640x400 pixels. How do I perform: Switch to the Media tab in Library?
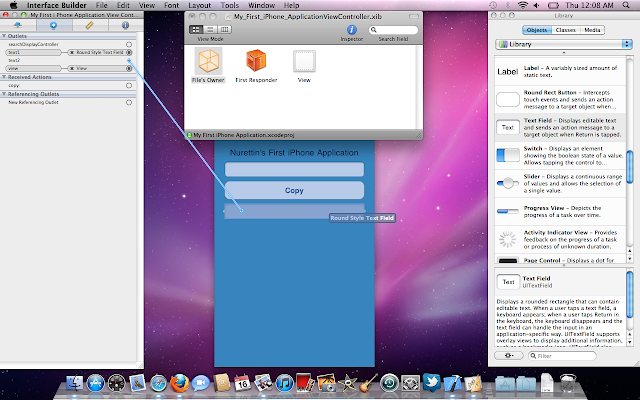click(x=592, y=30)
